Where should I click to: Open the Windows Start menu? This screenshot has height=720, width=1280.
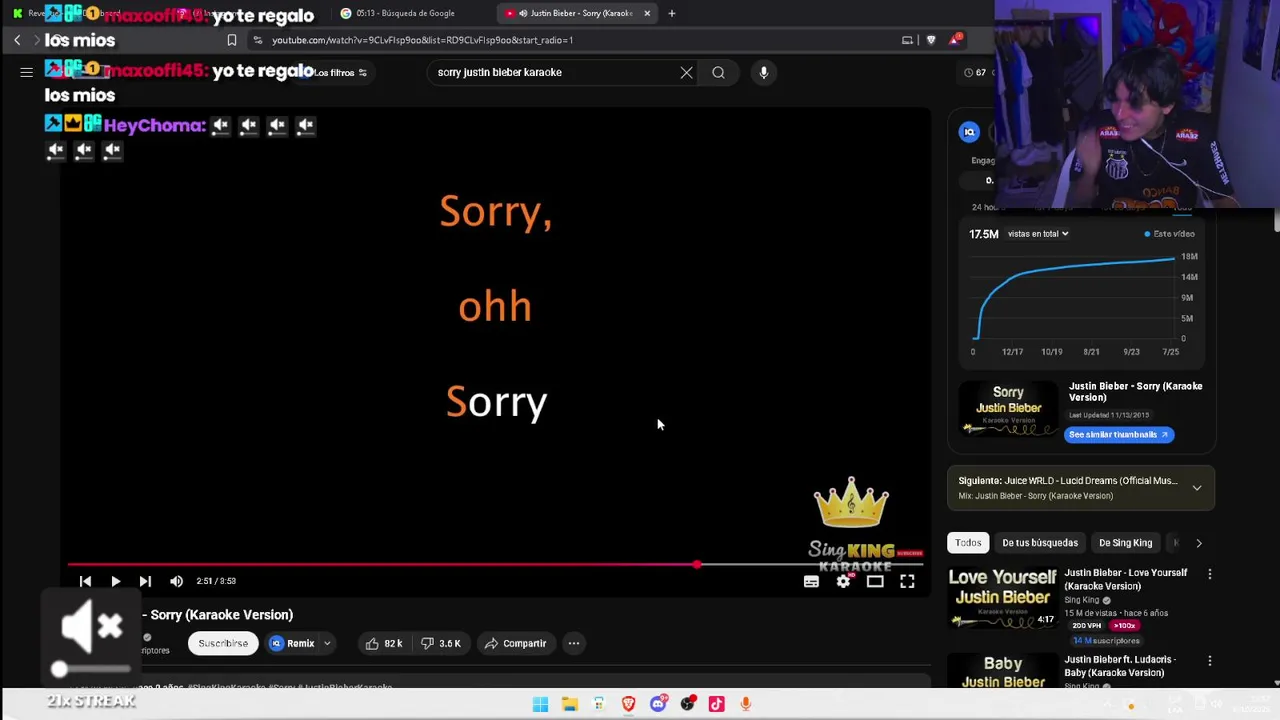pyautogui.click(x=540, y=704)
